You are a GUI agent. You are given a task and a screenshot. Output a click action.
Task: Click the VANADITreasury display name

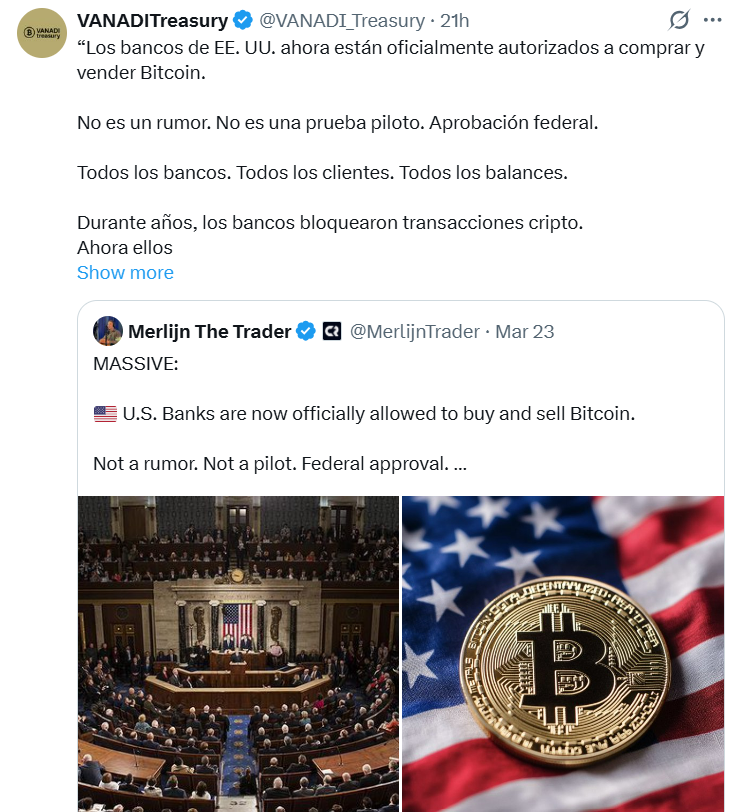(152, 21)
